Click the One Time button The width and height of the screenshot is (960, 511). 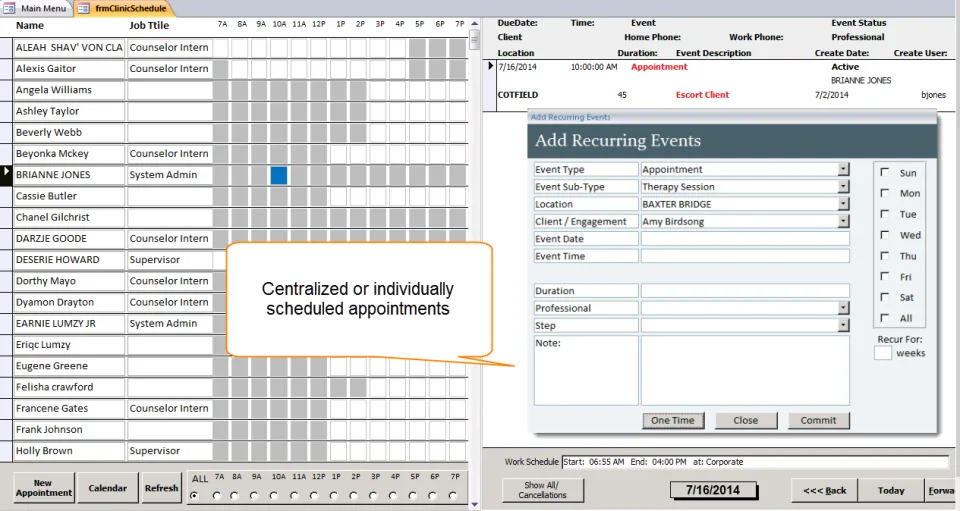coord(673,420)
